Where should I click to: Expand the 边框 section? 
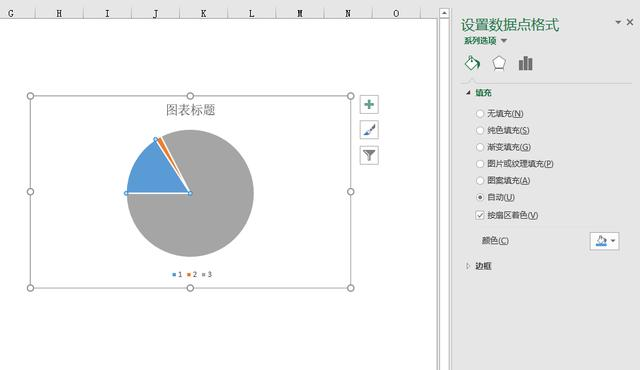468,266
